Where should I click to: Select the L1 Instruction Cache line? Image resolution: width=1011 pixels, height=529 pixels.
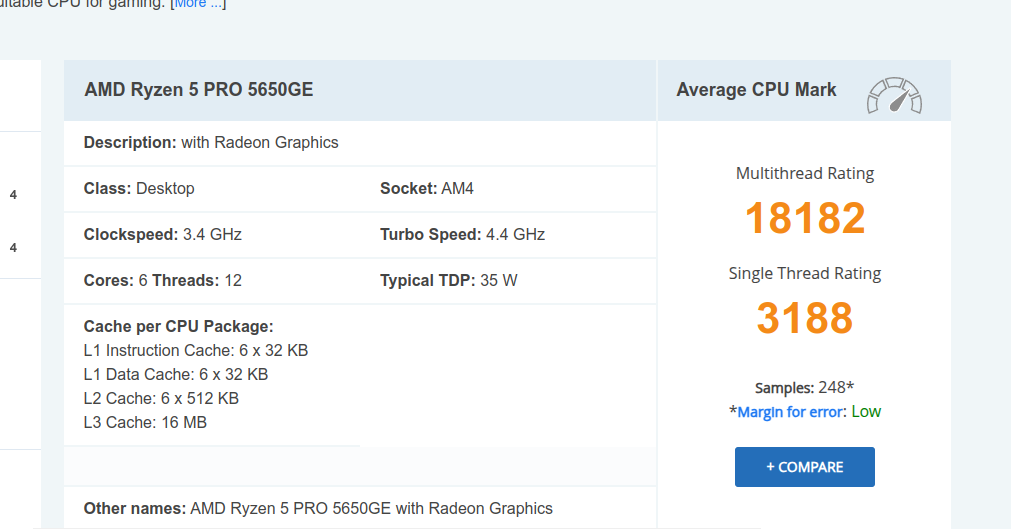195,350
